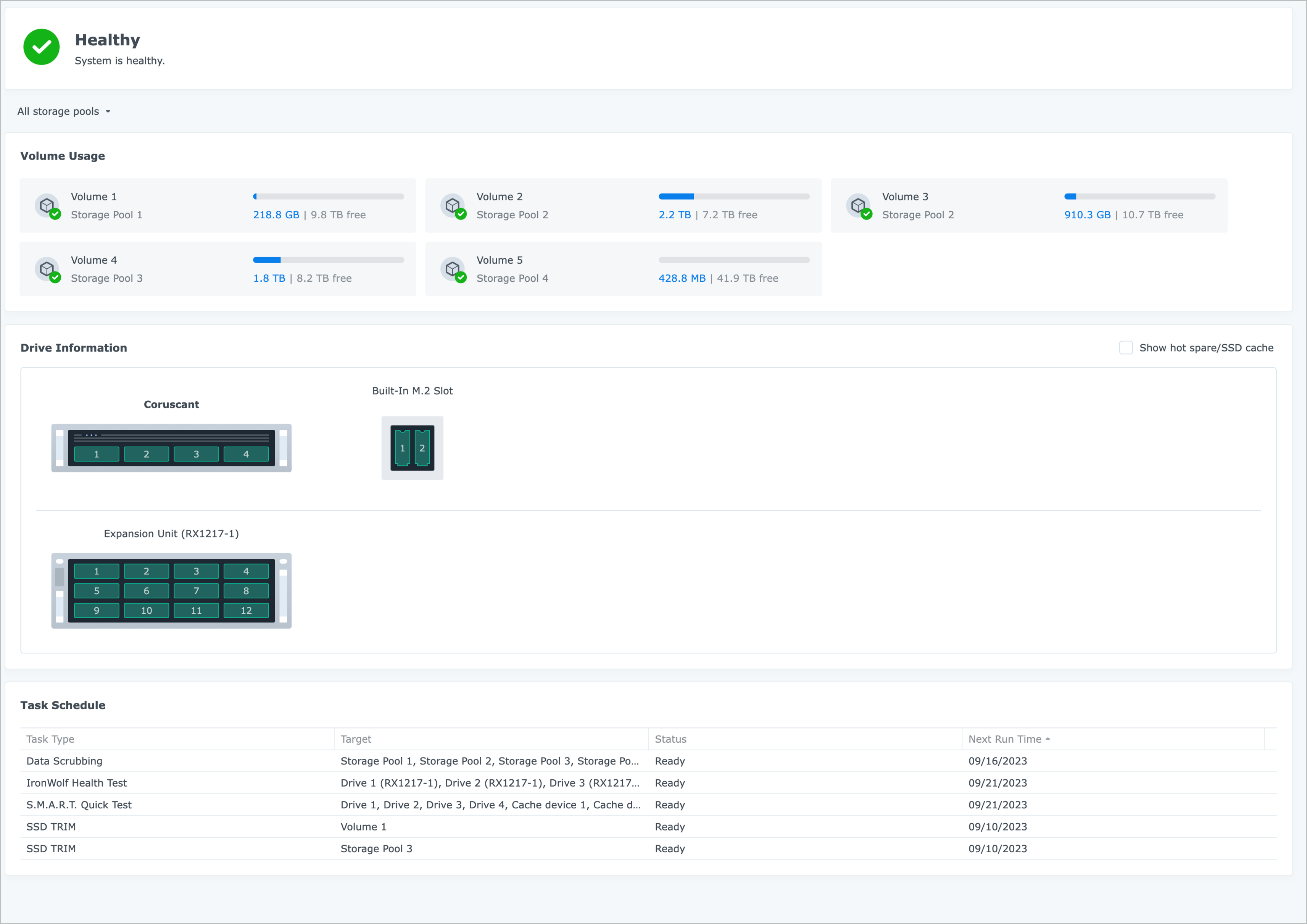Screen dimensions: 1307x924
Task: Click the Volume 2 cube icon
Action: (x=454, y=205)
